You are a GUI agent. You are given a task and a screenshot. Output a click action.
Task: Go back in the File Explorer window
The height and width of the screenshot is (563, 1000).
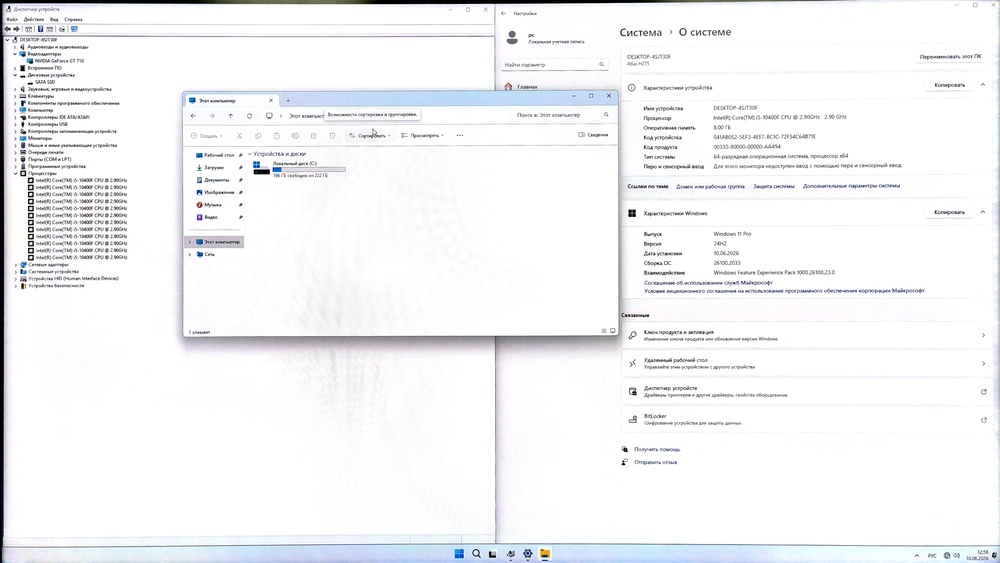tap(193, 116)
